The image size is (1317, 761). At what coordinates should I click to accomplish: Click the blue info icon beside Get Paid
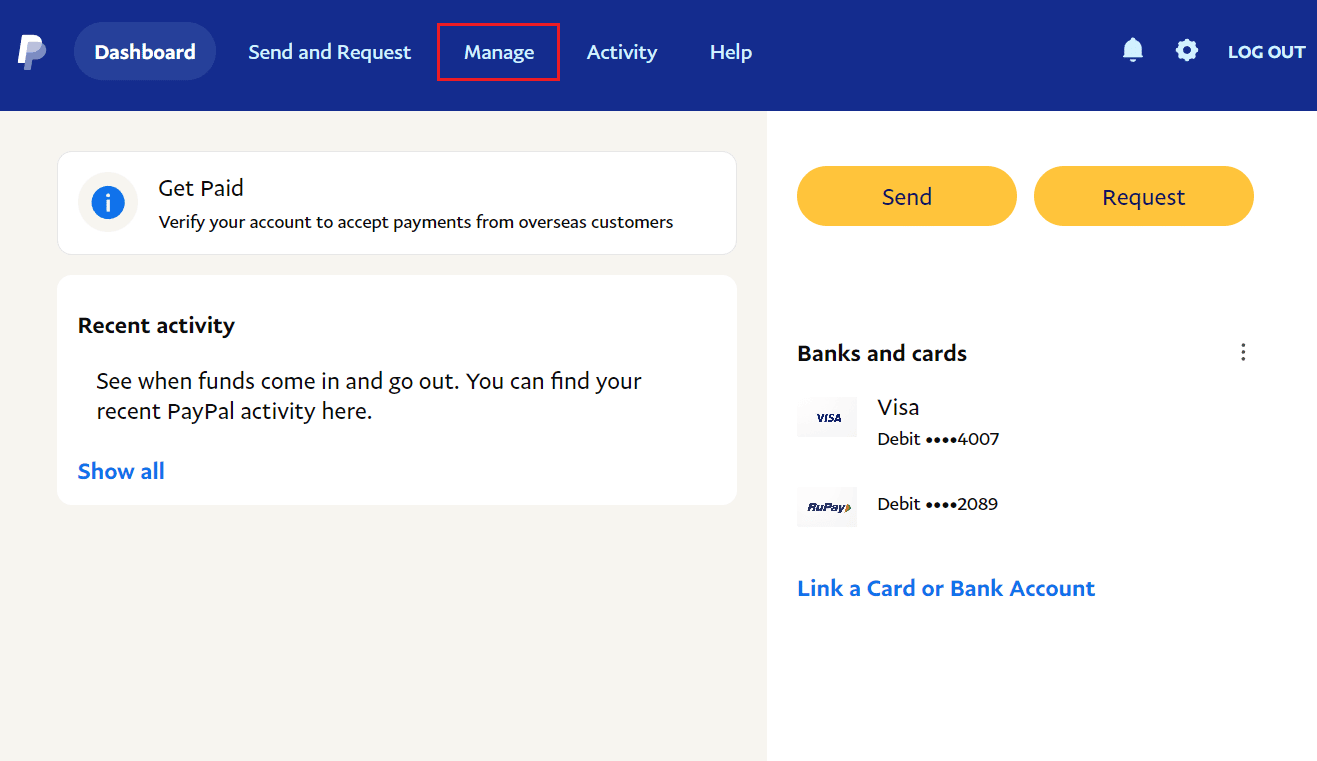pos(108,203)
